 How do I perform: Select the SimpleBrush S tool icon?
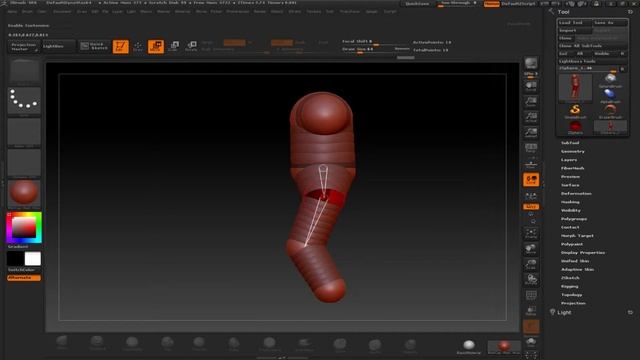575,111
